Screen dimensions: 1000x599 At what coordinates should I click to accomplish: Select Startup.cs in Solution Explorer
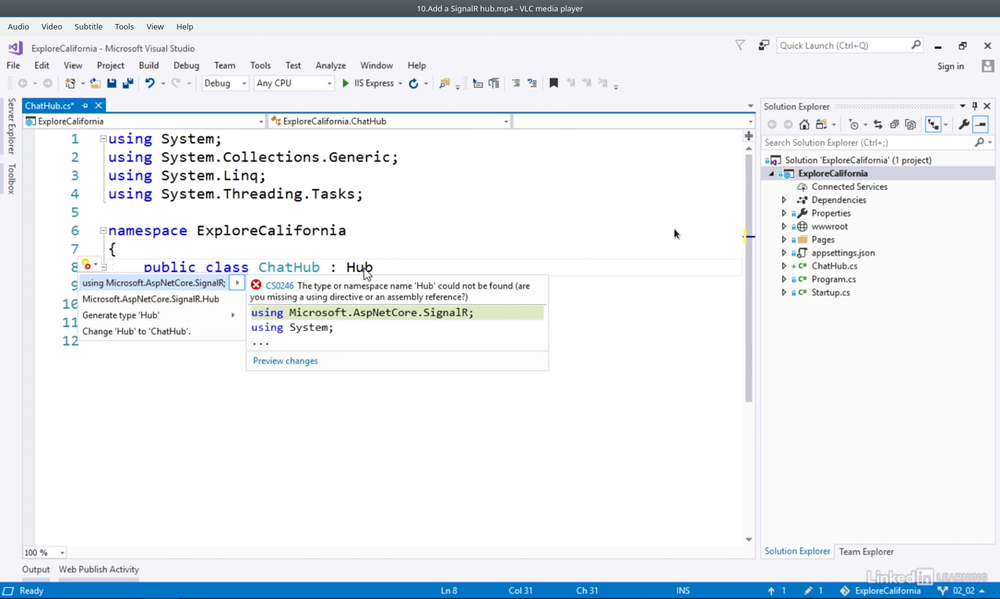[x=830, y=292]
